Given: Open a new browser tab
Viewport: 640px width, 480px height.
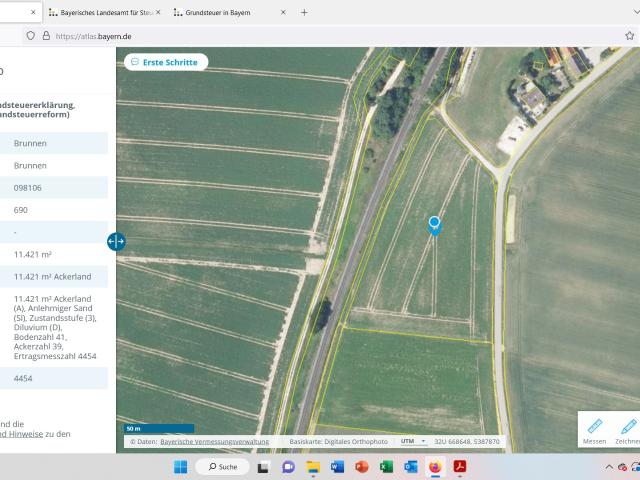Looking at the screenshot, I should click(304, 13).
